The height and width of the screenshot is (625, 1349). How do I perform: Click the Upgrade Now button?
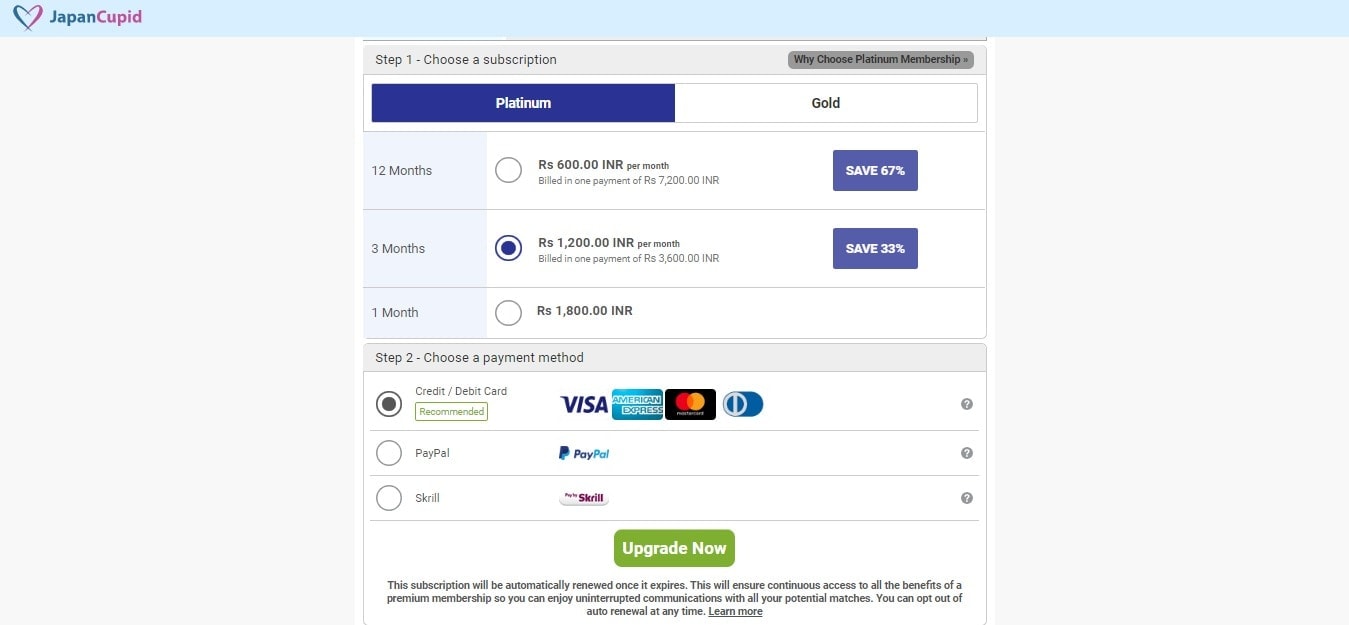pyautogui.click(x=674, y=548)
